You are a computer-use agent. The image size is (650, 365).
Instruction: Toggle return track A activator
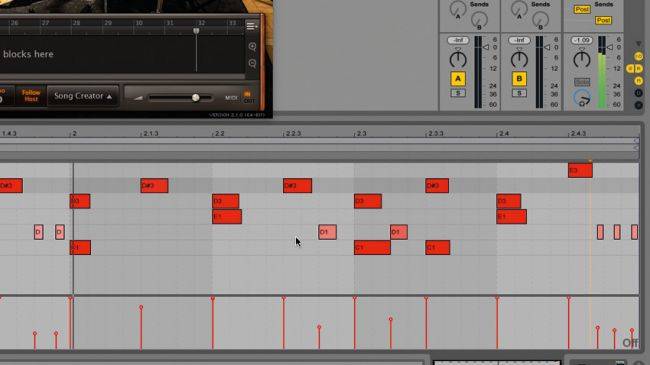coord(458,79)
